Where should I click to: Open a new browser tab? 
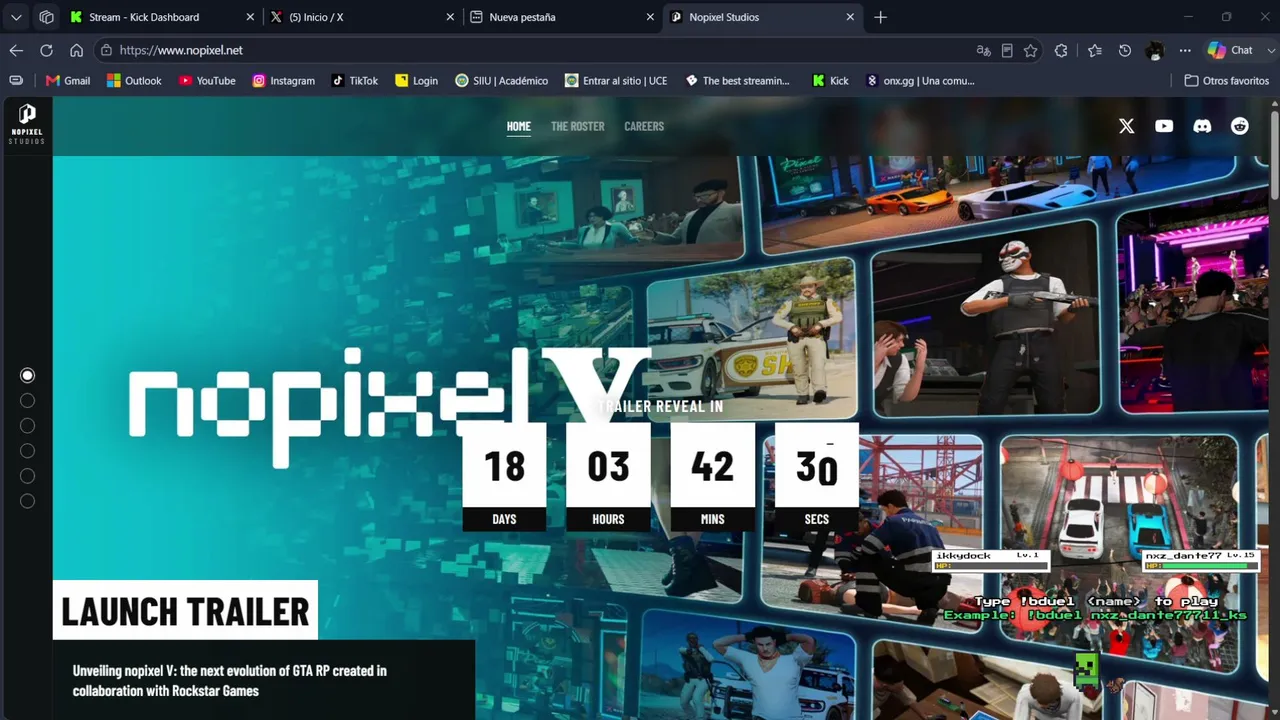tap(880, 17)
